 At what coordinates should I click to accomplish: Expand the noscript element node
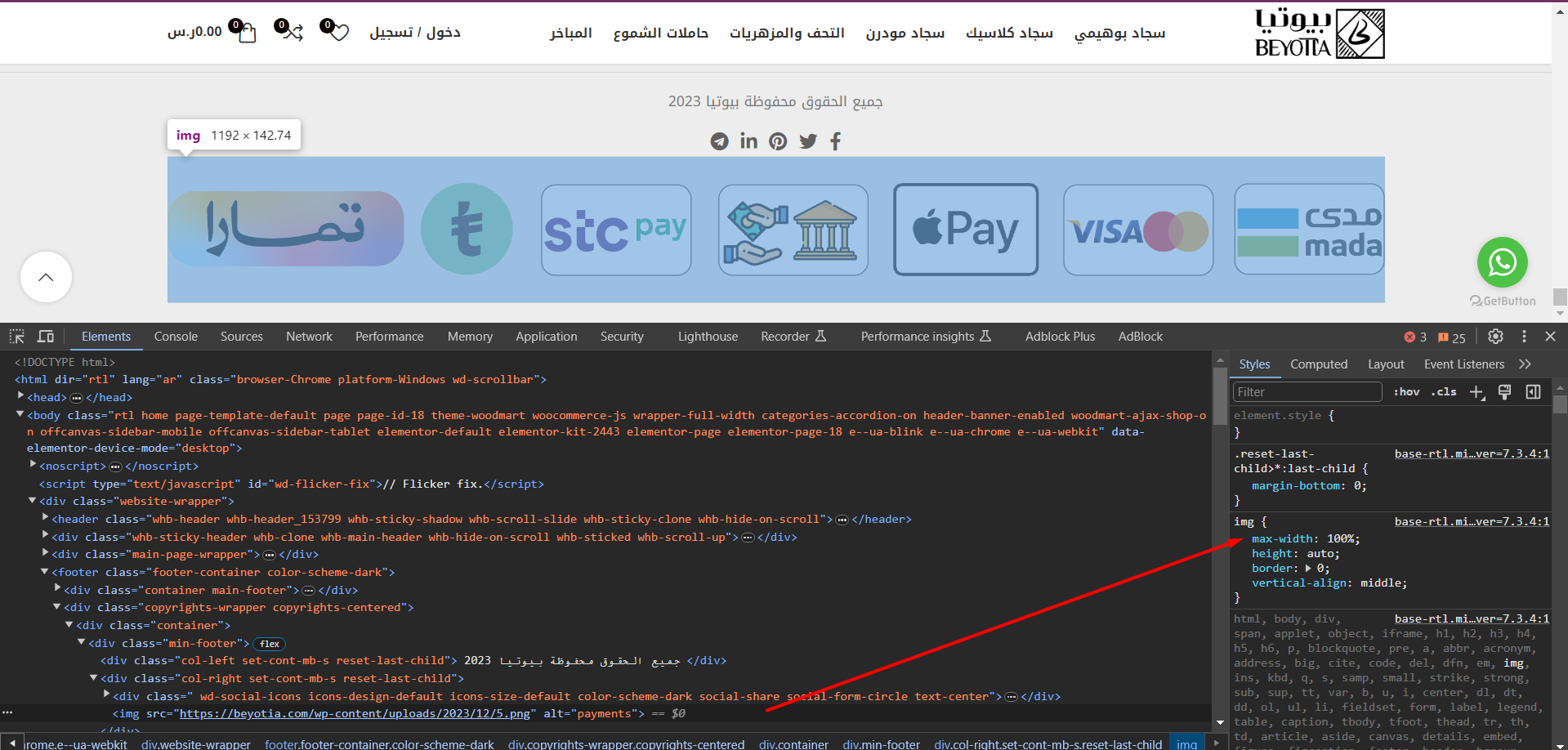tap(33, 466)
